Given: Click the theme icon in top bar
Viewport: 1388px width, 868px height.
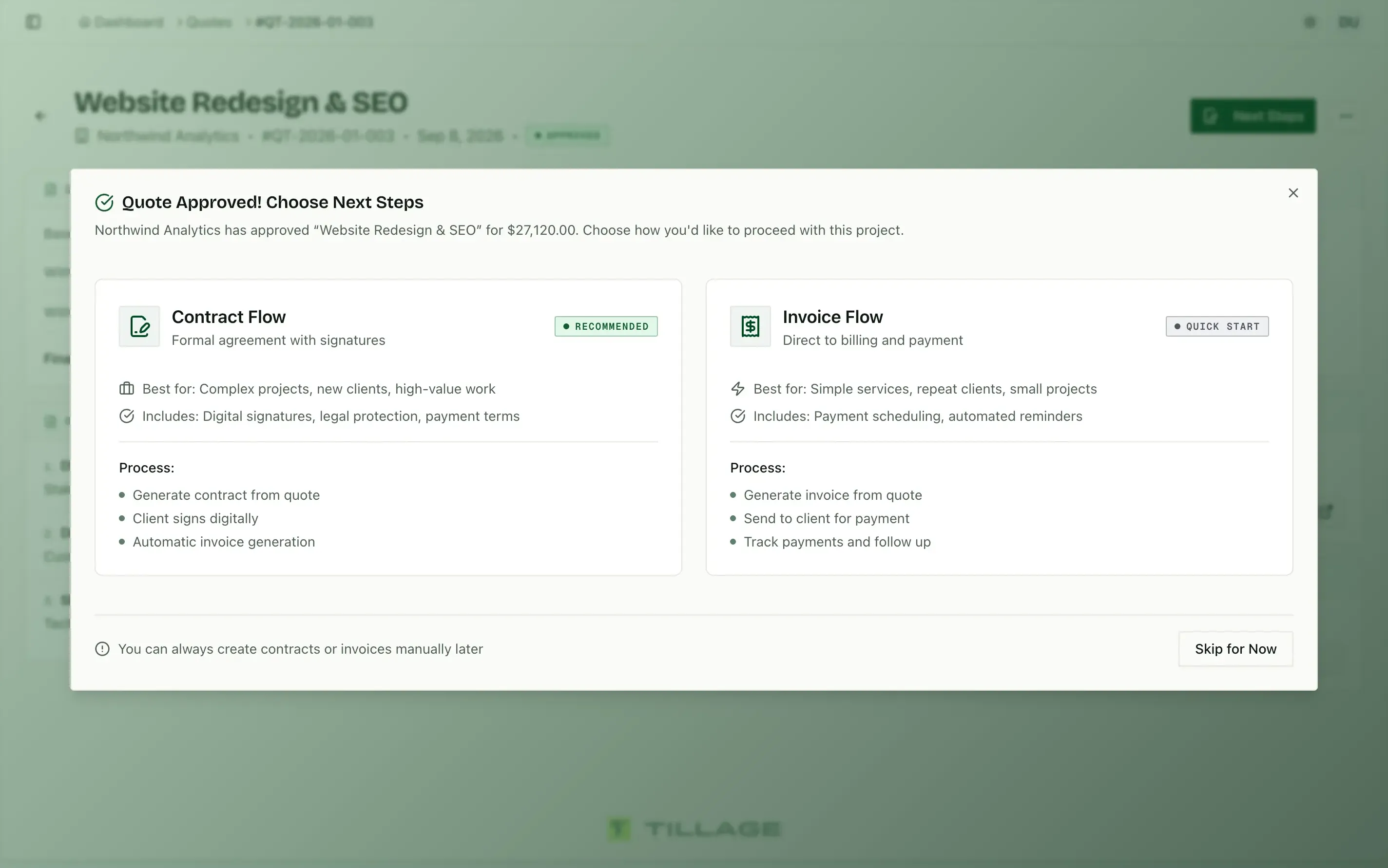Looking at the screenshot, I should (x=1310, y=22).
